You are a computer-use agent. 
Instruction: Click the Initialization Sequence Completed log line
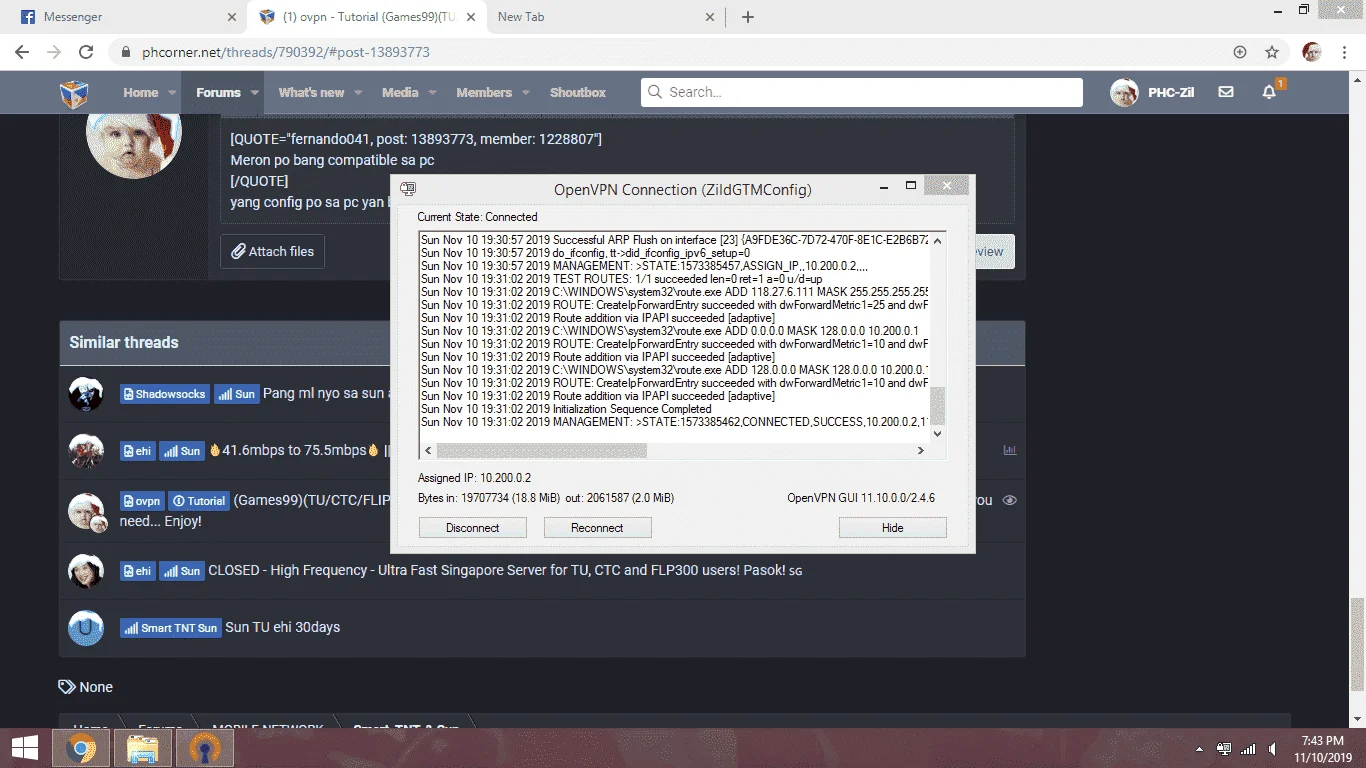[x=566, y=409]
